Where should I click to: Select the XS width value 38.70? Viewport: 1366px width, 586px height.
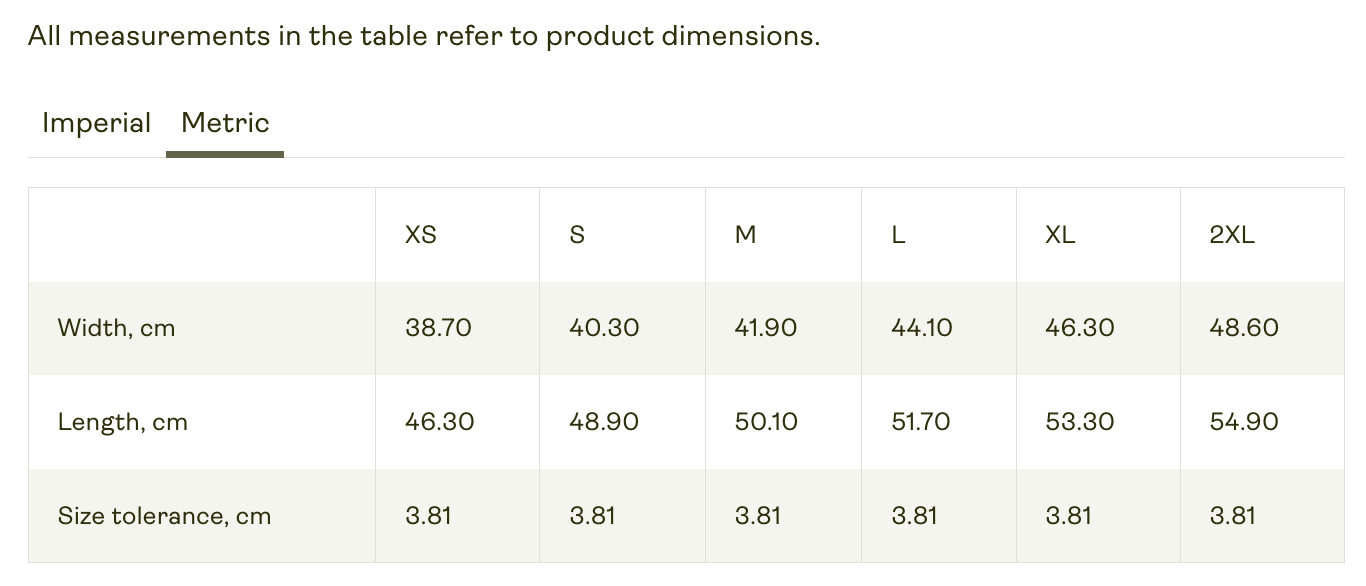438,328
